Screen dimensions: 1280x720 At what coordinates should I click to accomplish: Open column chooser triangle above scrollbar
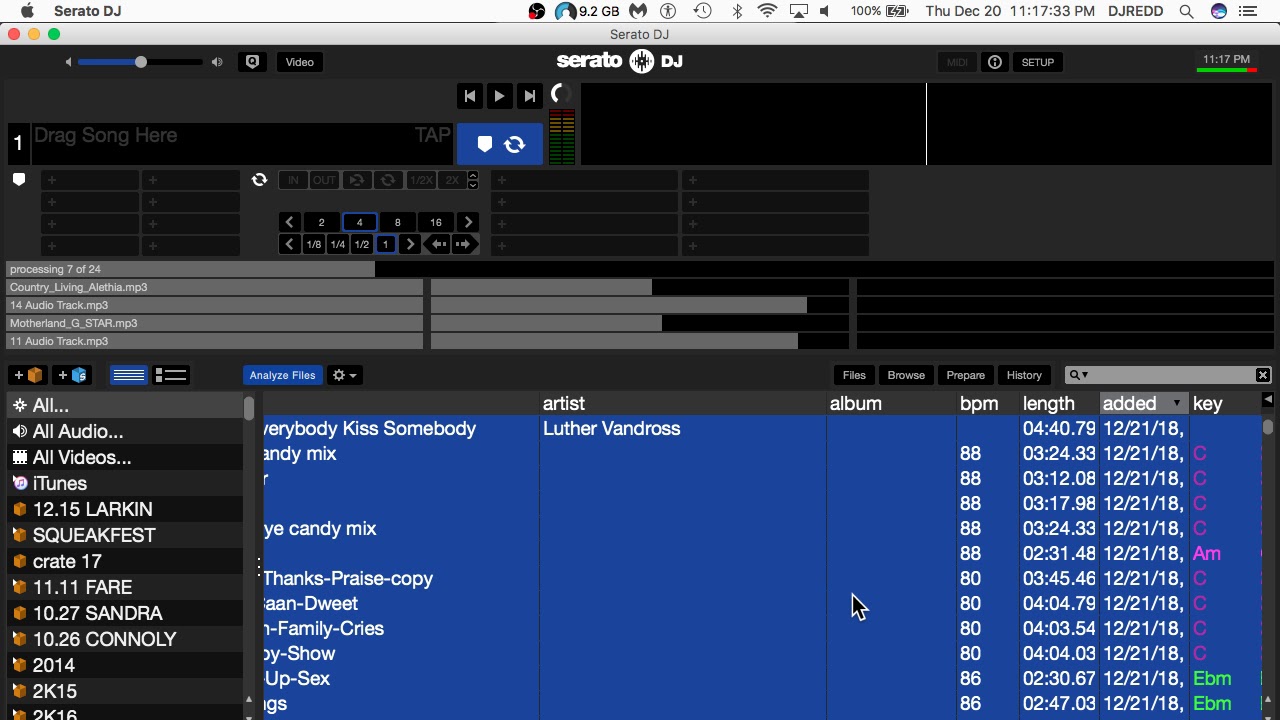[x=1268, y=400]
